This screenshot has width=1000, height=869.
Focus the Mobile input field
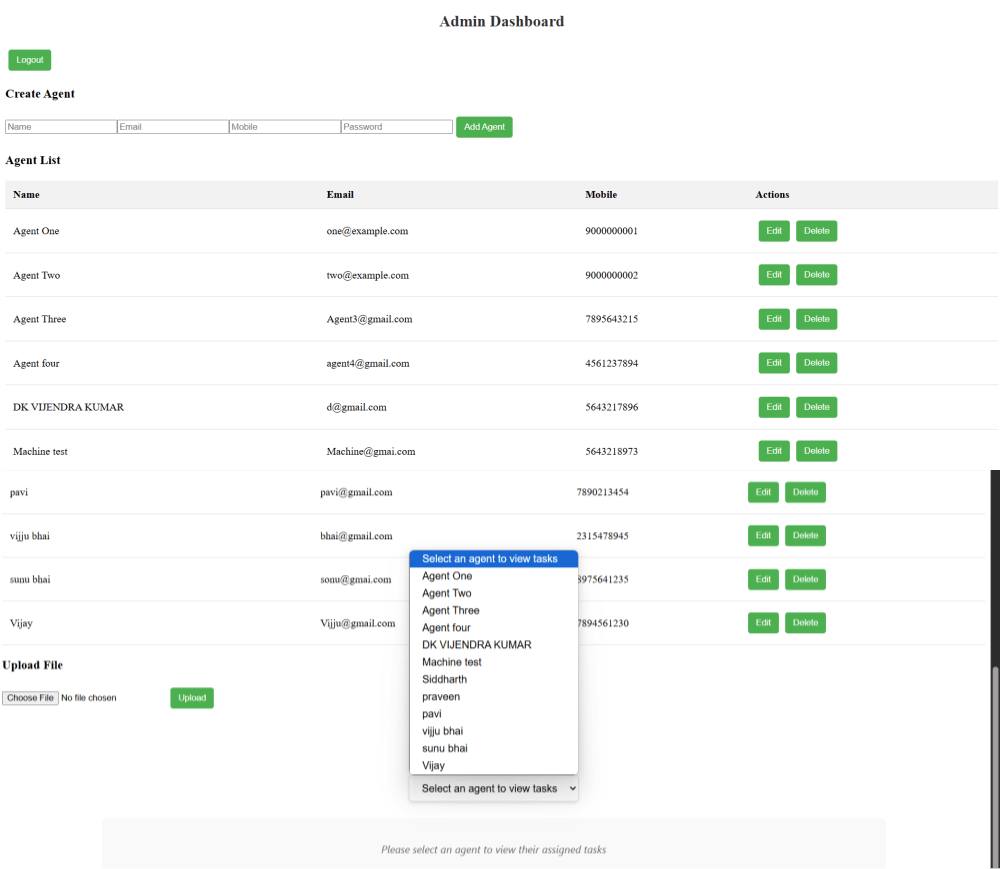(285, 127)
